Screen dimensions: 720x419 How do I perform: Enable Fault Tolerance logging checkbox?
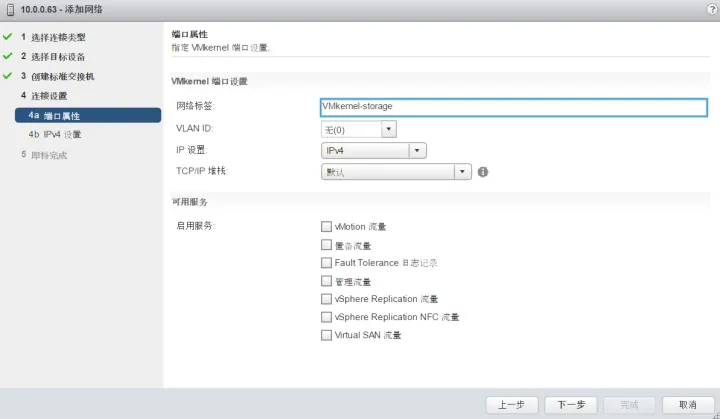326,263
